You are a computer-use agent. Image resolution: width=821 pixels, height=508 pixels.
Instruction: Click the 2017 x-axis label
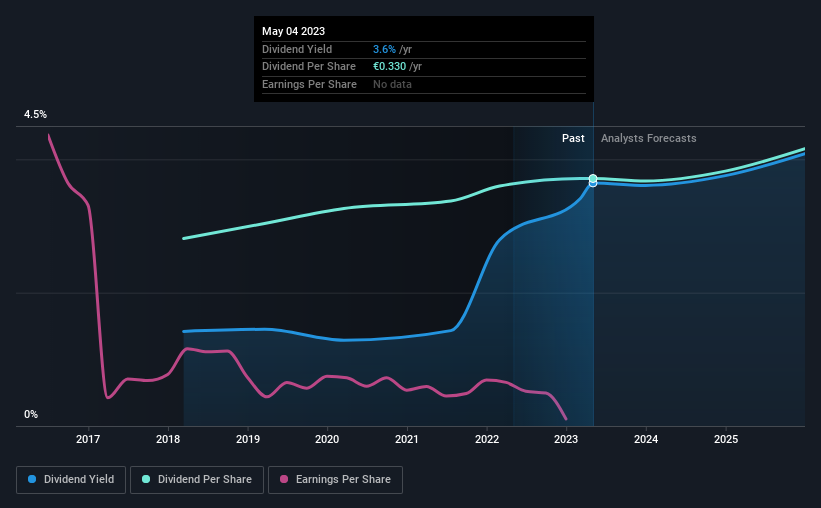[x=88, y=439]
